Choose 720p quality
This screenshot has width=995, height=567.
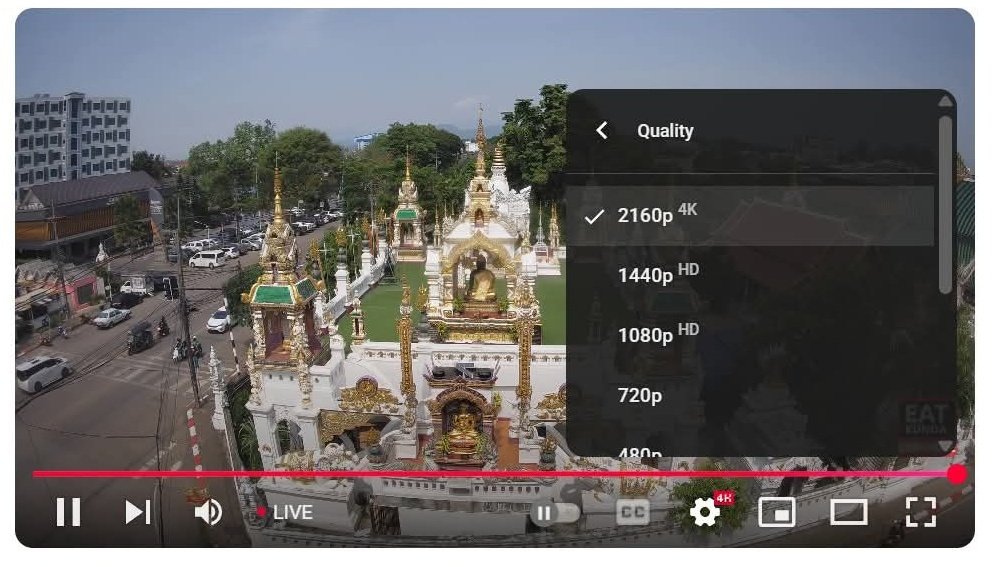[x=749, y=395]
